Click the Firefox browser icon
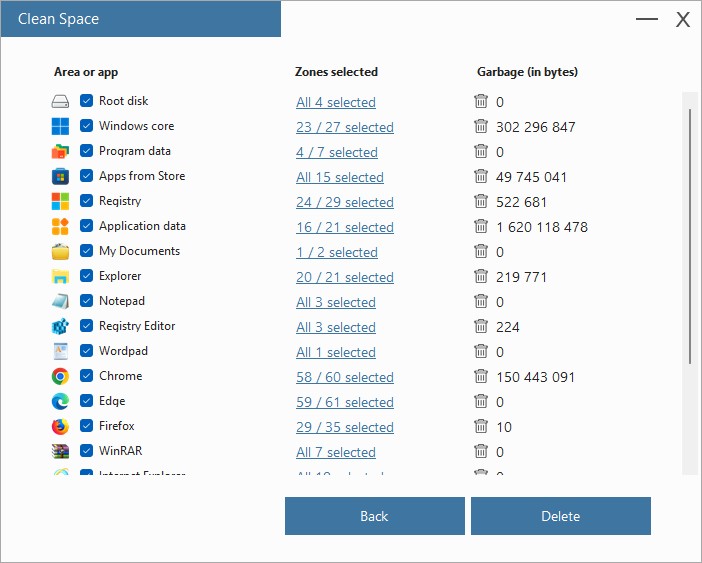 click(x=60, y=427)
